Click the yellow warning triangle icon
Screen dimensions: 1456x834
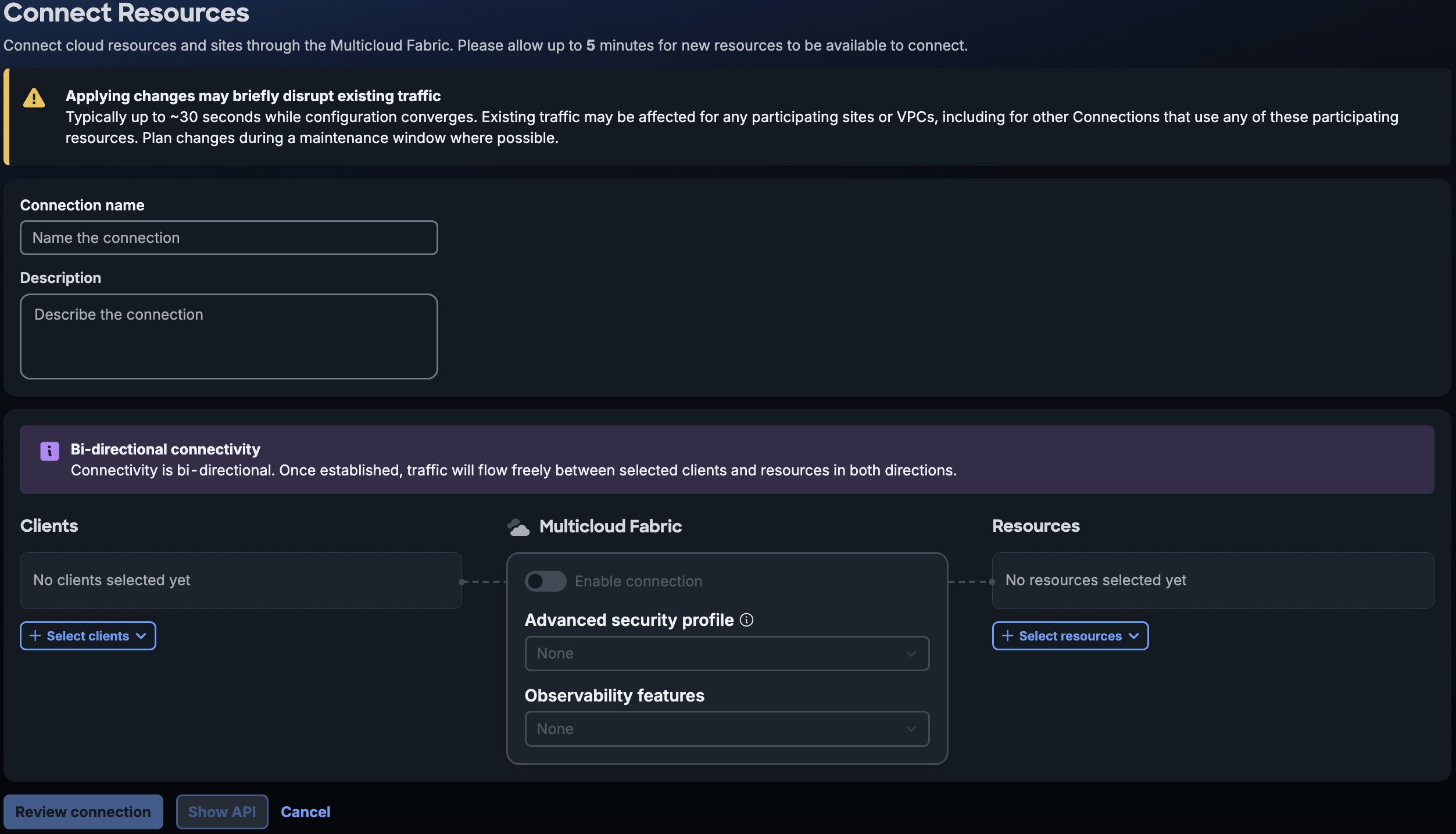click(x=34, y=98)
